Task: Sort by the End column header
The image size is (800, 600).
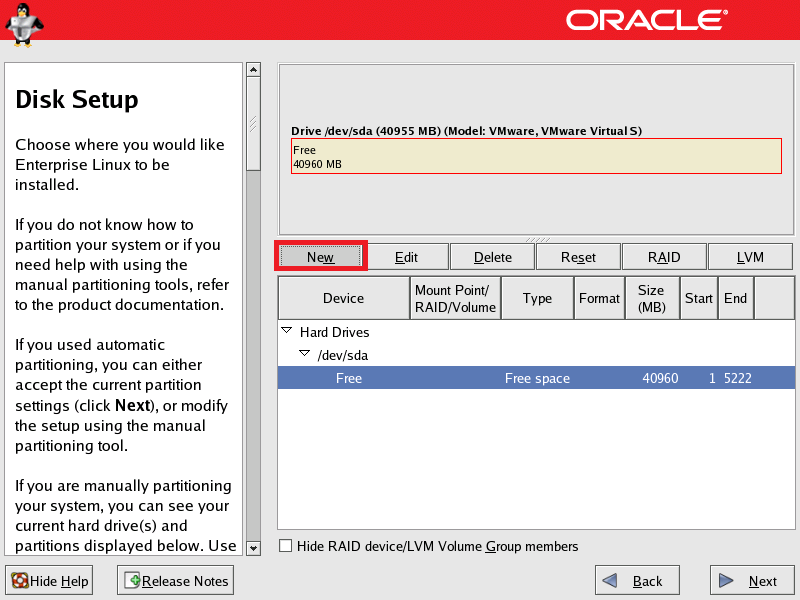Action: pyautogui.click(x=736, y=298)
